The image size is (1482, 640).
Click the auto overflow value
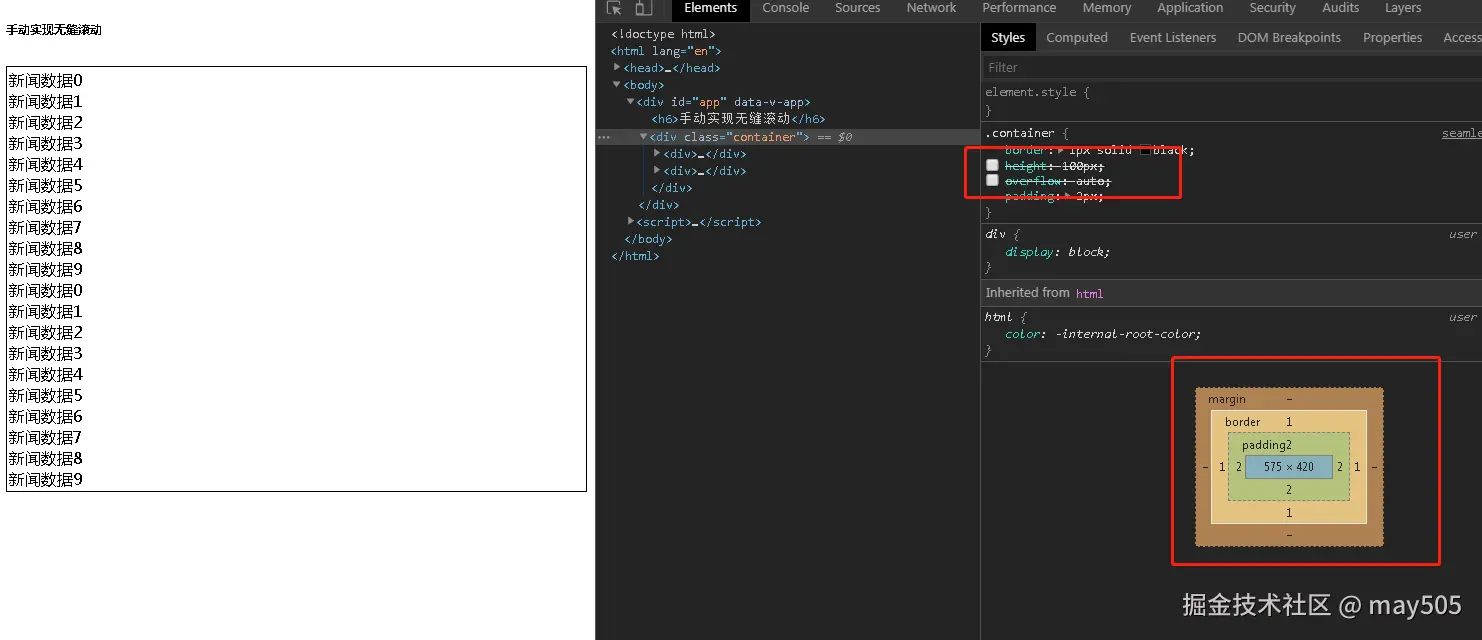[1090, 181]
